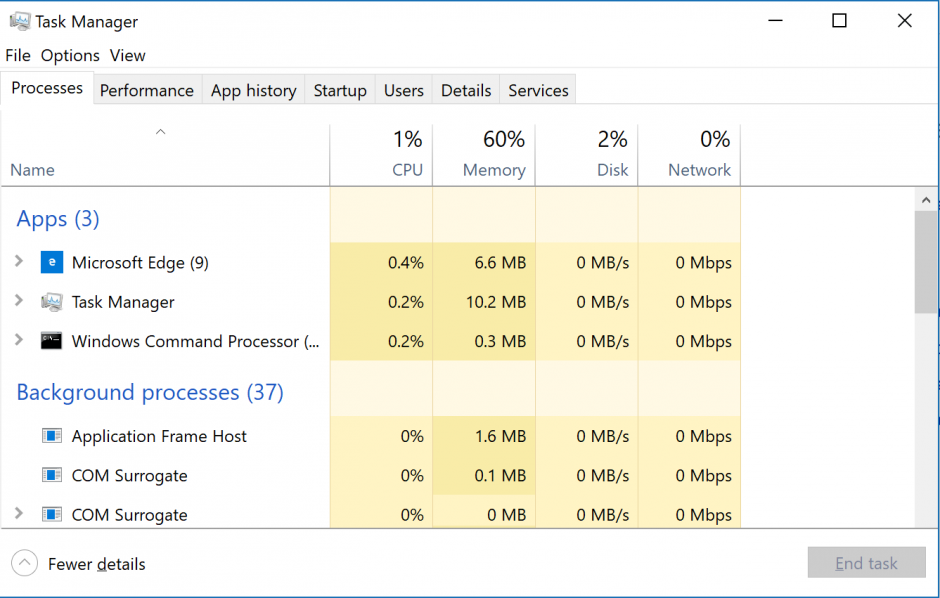Expand the Task Manager process entry
Viewport: 940px width, 598px height.
click(x=18, y=302)
